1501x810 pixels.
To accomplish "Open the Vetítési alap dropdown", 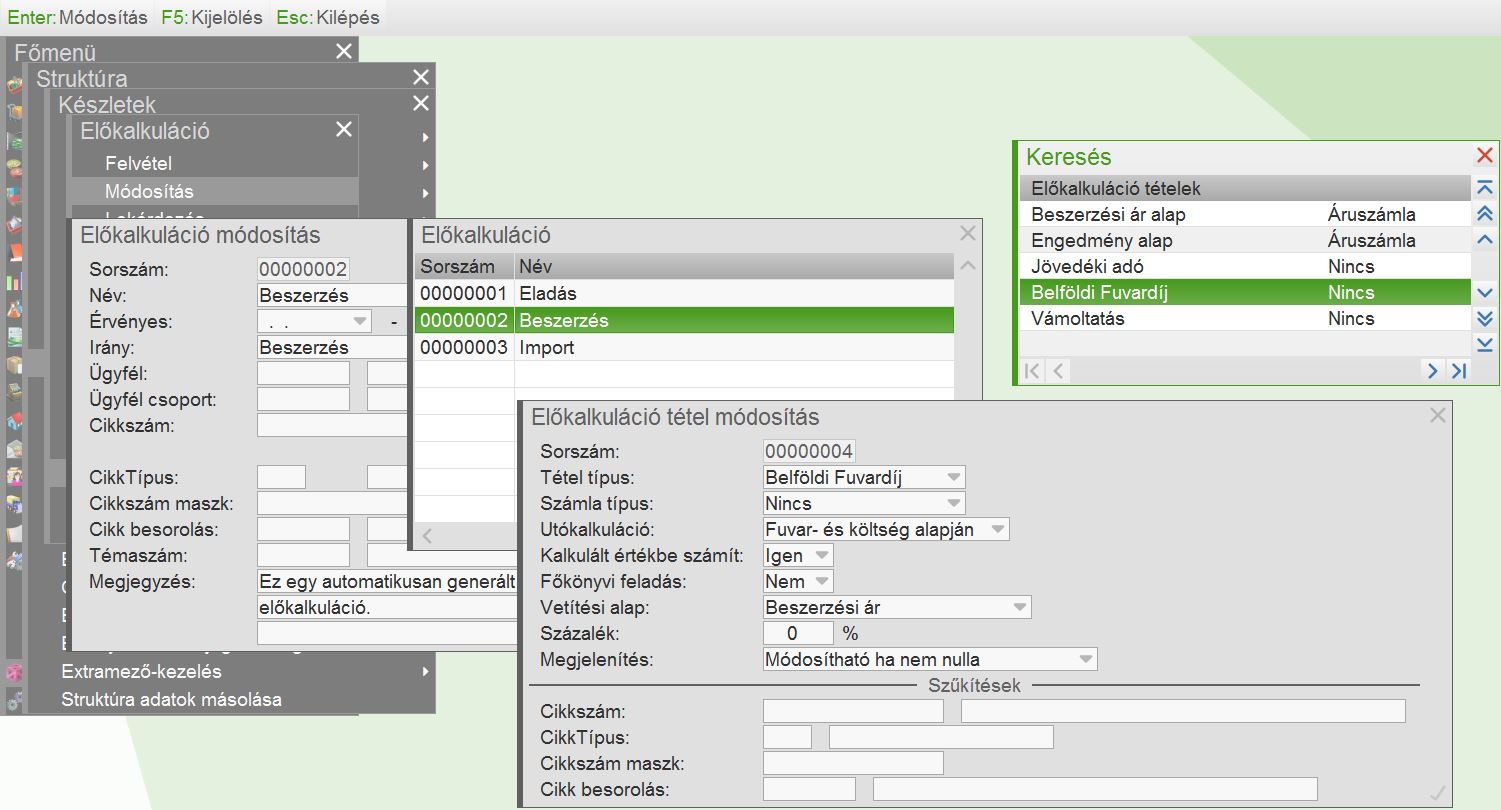I will [x=1019, y=608].
